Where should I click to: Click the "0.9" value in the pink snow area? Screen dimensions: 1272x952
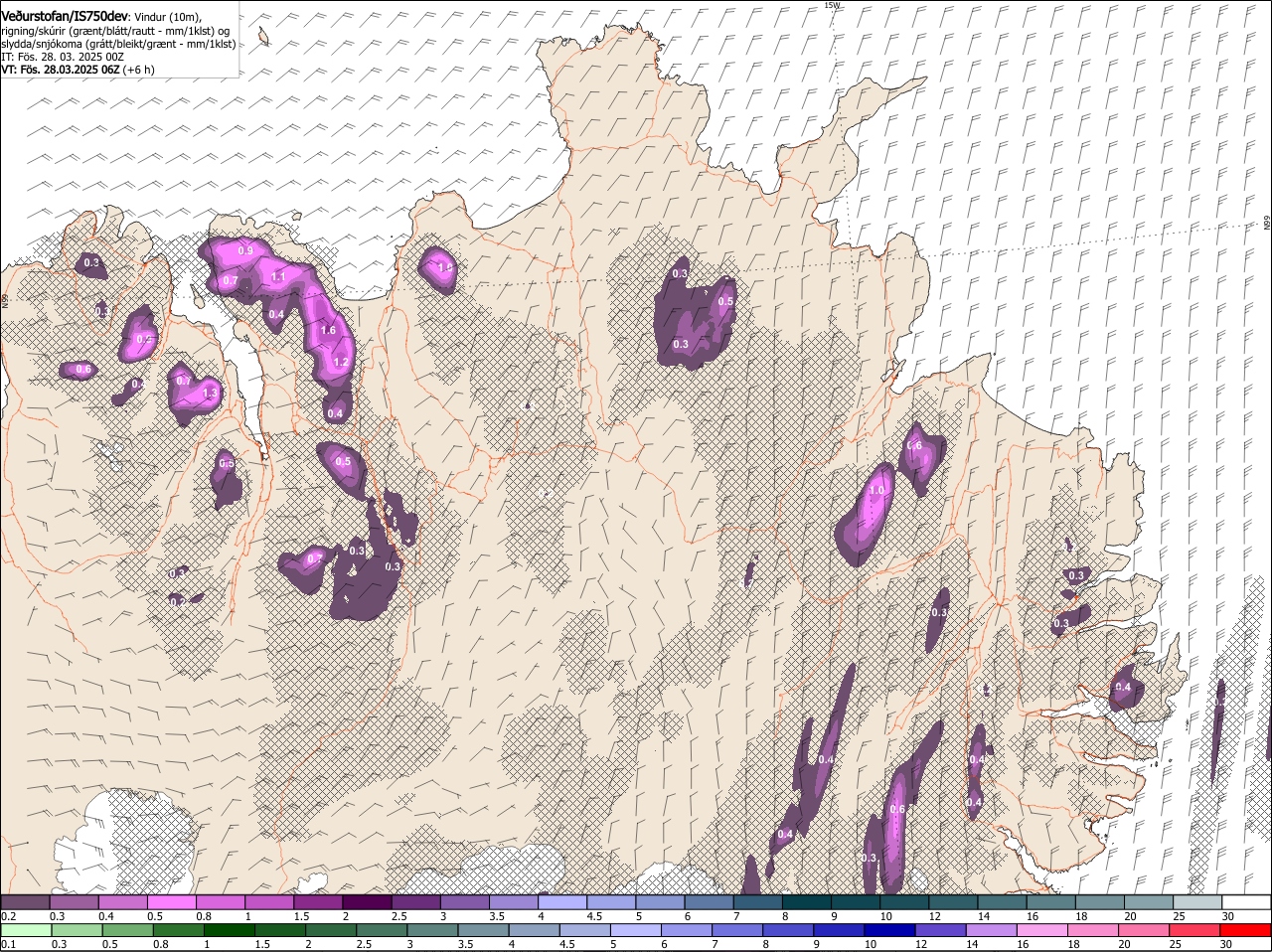tap(245, 249)
